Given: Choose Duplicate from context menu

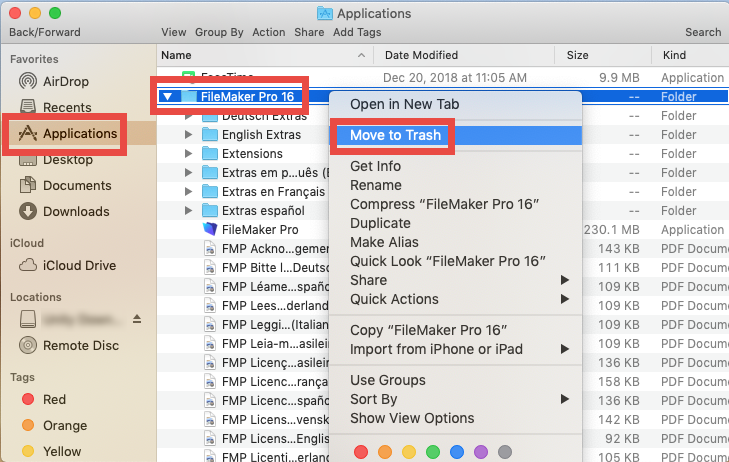Looking at the screenshot, I should [456, 223].
